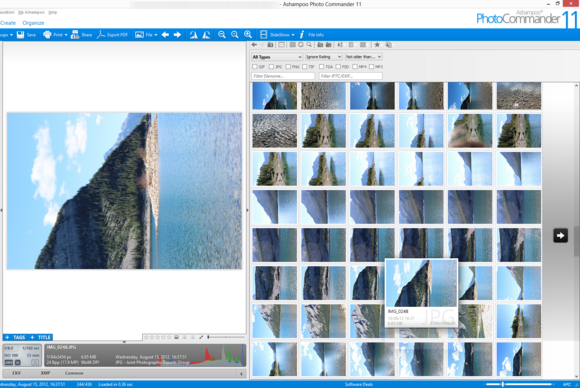This screenshot has height=388, width=580.
Task: Switch to the Create tab
Action: pyautogui.click(x=8, y=23)
